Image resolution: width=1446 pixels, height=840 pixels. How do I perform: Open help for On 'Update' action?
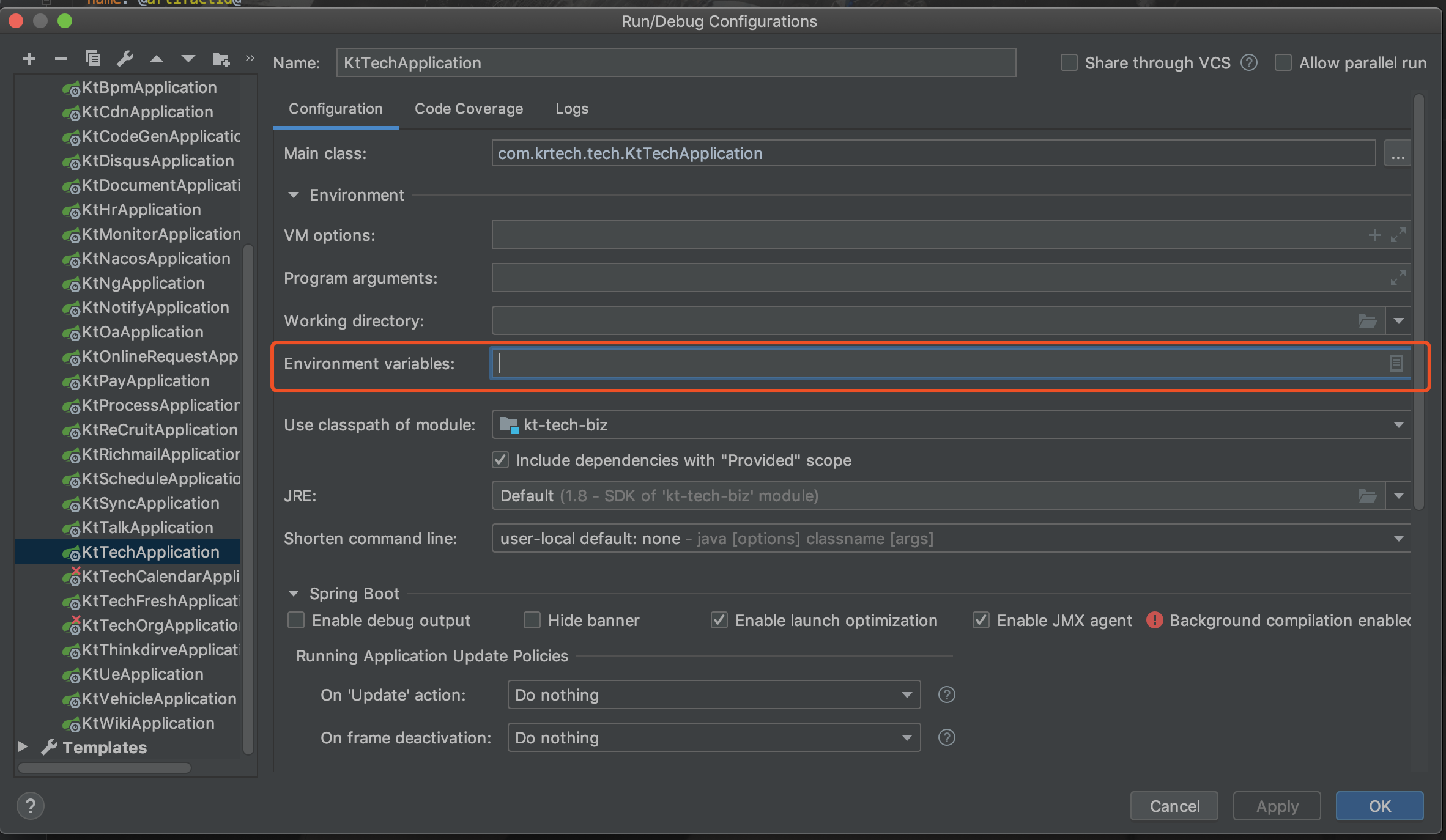click(947, 695)
